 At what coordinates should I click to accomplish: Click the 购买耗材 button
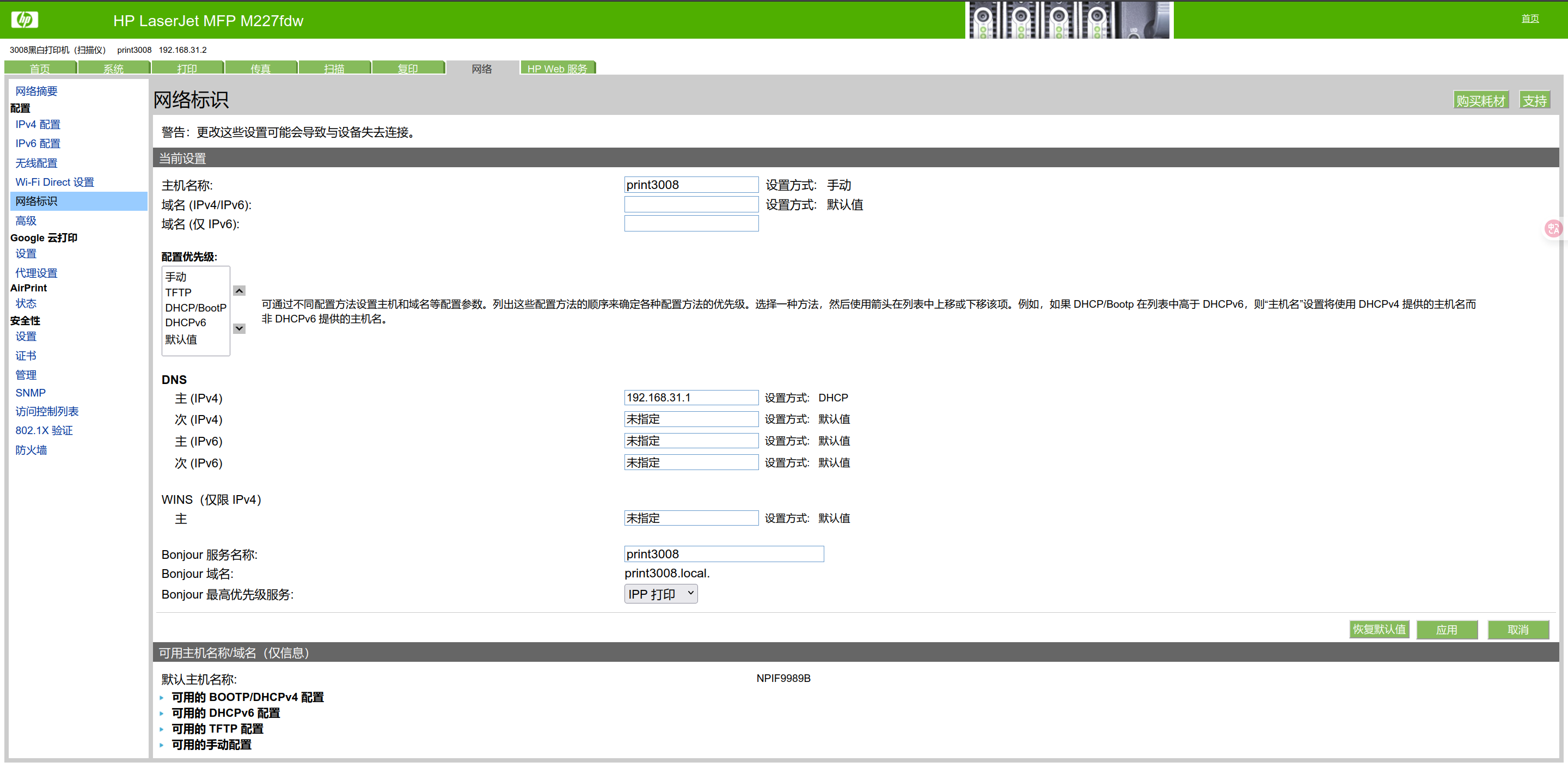[x=1480, y=100]
